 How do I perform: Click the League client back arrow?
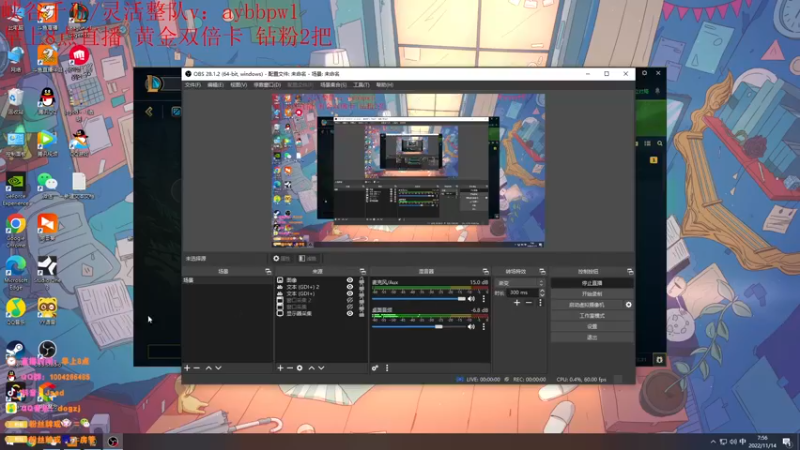(149, 111)
